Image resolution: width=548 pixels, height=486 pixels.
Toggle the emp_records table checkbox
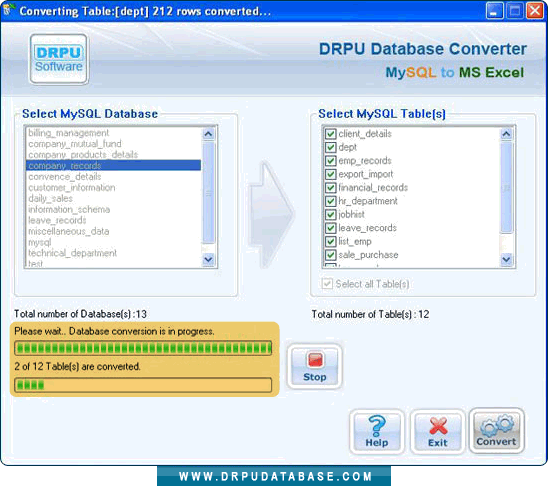(331, 161)
